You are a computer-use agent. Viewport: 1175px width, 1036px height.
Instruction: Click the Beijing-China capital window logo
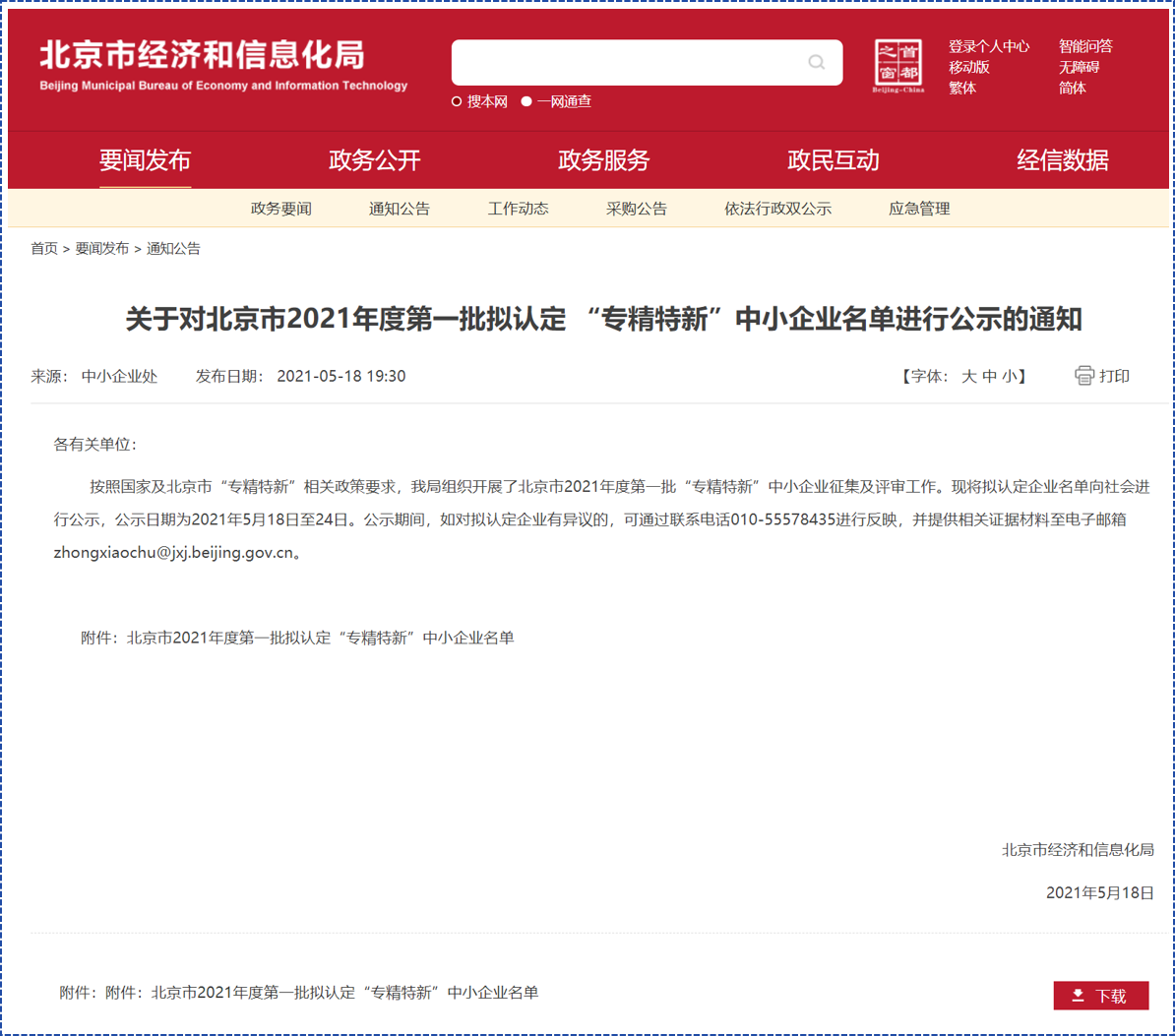[x=897, y=66]
